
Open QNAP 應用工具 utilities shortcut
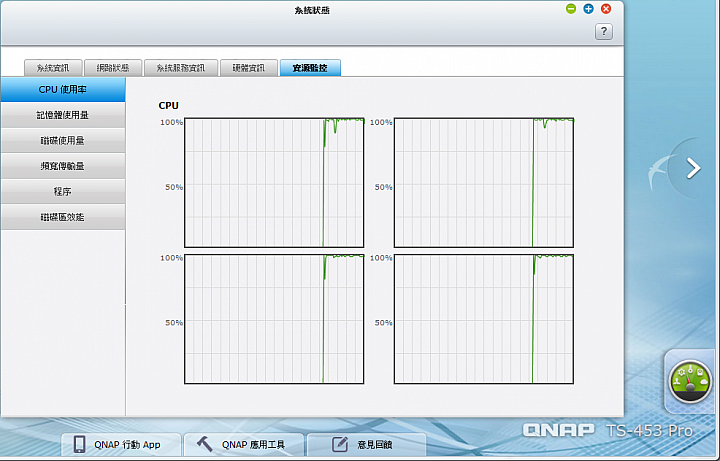[243, 444]
